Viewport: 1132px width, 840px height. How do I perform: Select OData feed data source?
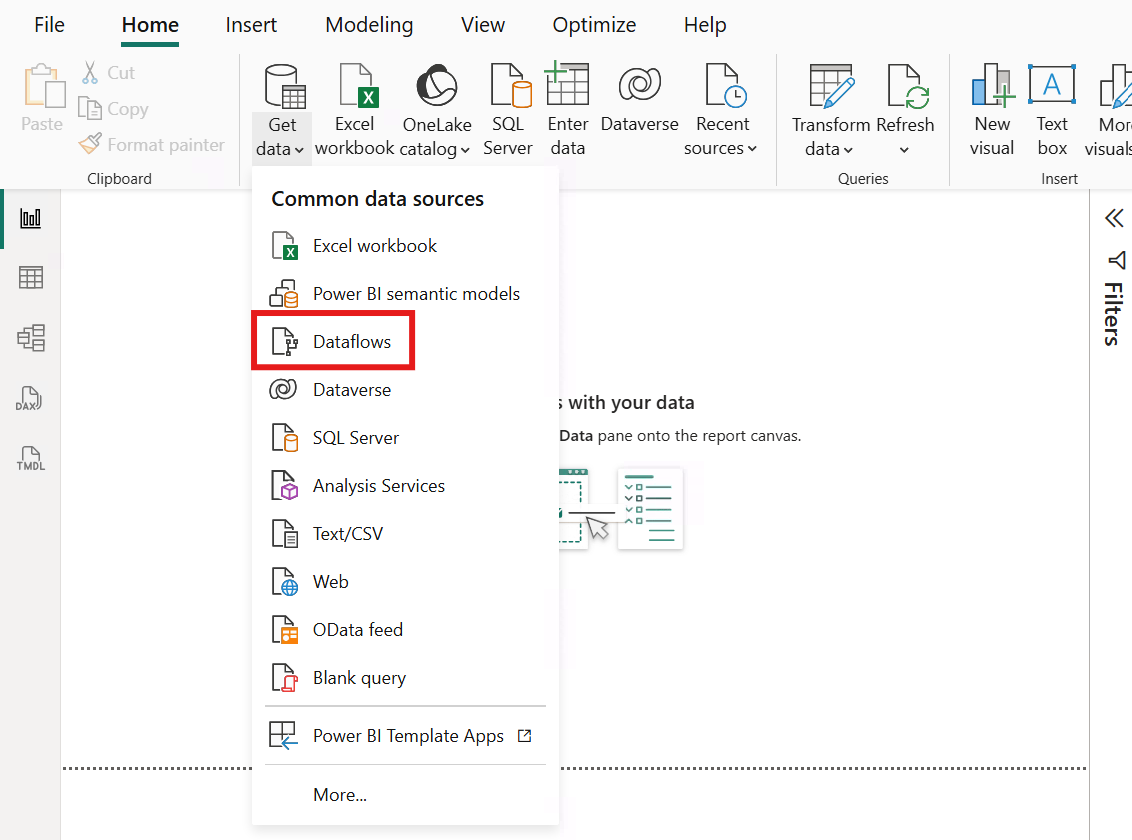[x=405, y=629]
